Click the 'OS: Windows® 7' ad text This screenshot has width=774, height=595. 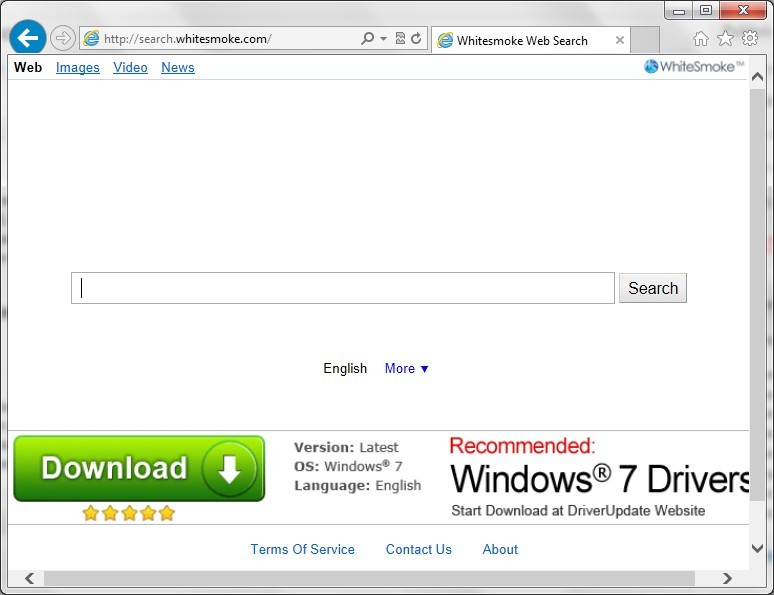[x=348, y=466]
